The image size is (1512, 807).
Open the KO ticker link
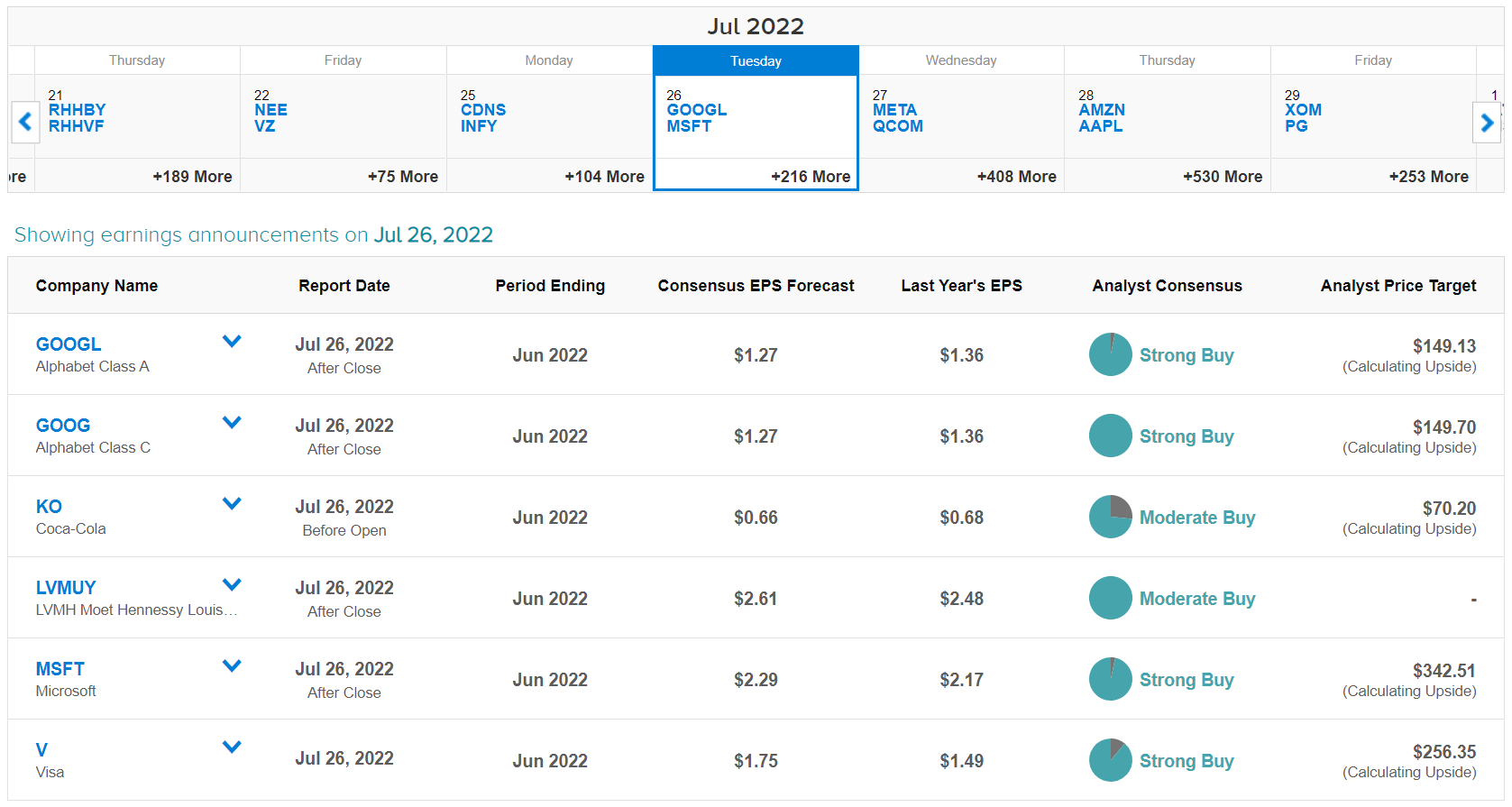tap(49, 507)
